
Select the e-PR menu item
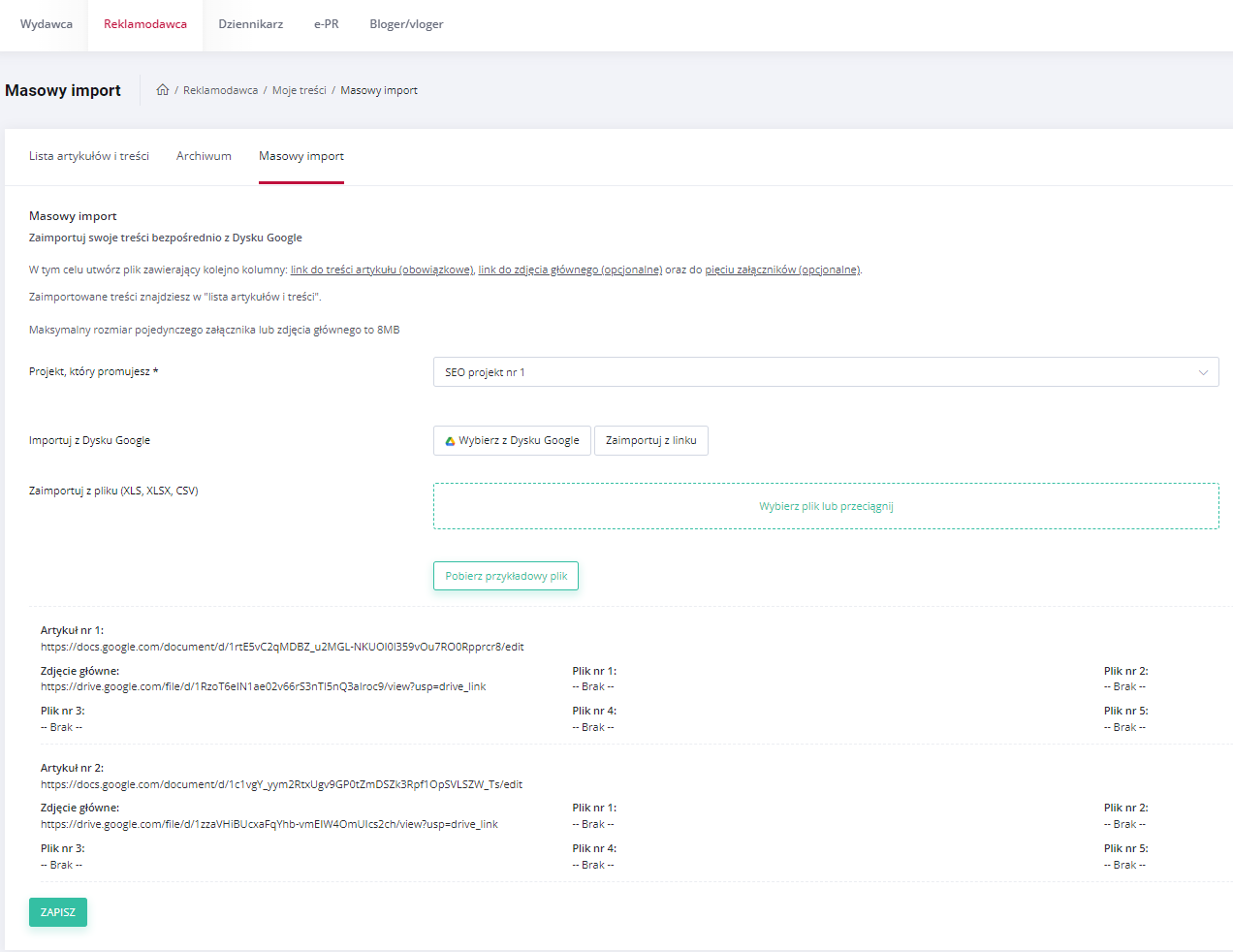point(327,24)
